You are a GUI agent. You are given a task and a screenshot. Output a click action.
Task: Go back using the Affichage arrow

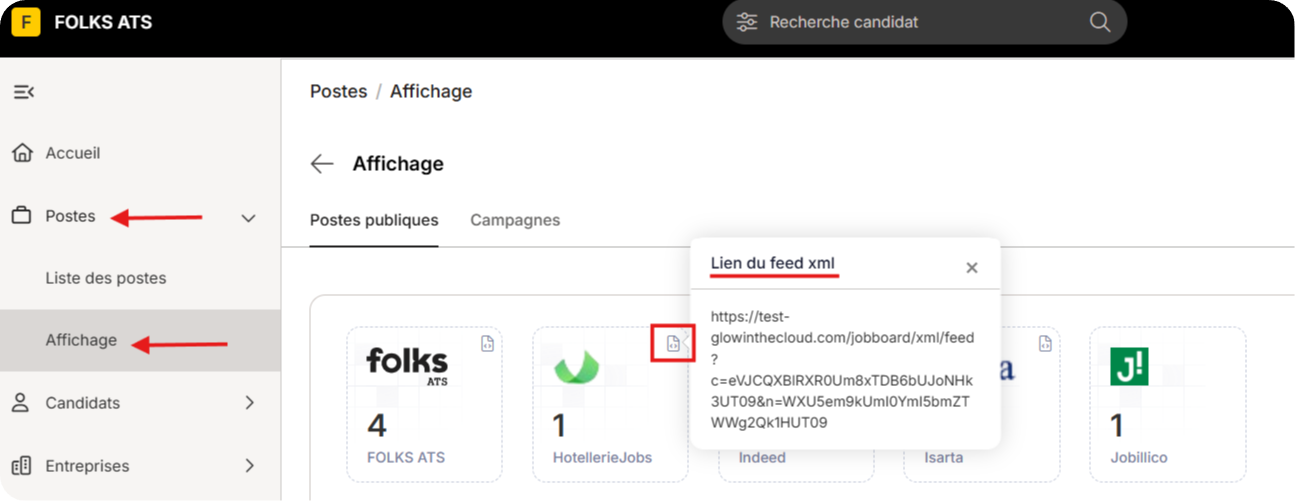[321, 164]
